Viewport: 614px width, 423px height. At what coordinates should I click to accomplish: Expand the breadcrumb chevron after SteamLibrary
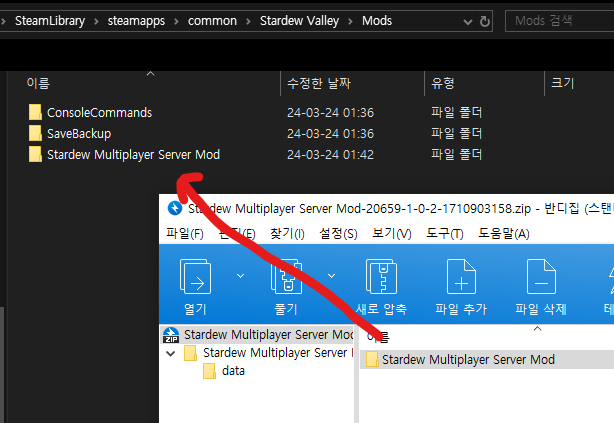click(96, 21)
